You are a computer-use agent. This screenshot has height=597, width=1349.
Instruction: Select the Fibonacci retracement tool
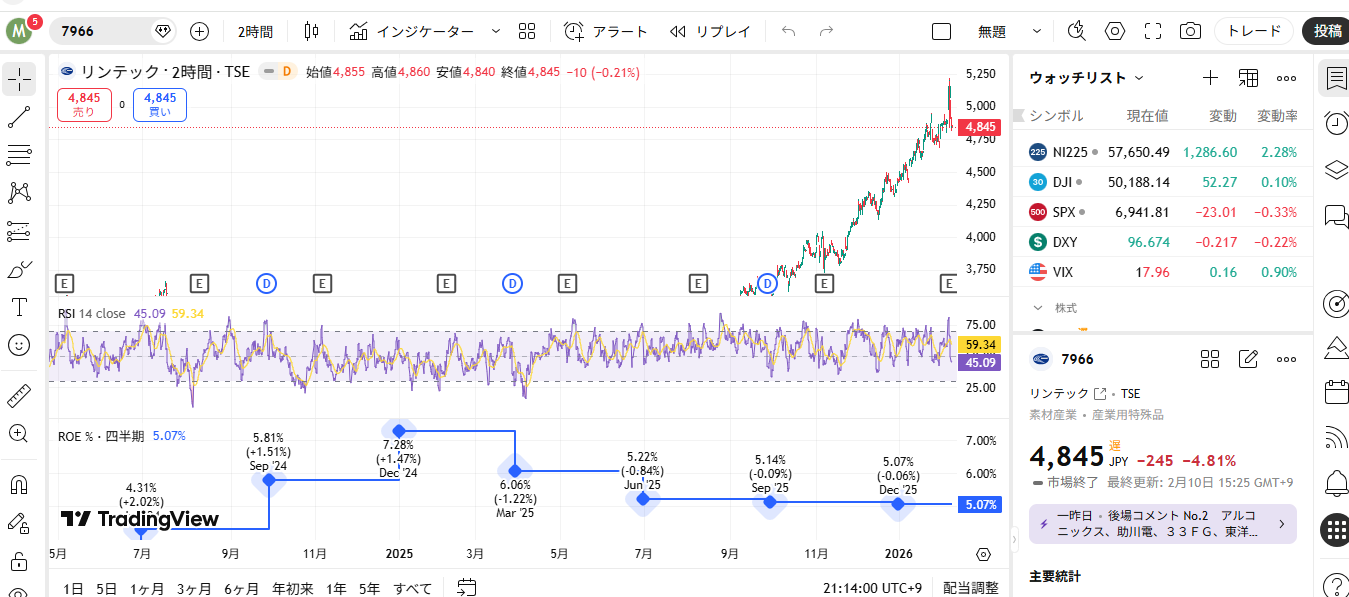[x=19, y=155]
